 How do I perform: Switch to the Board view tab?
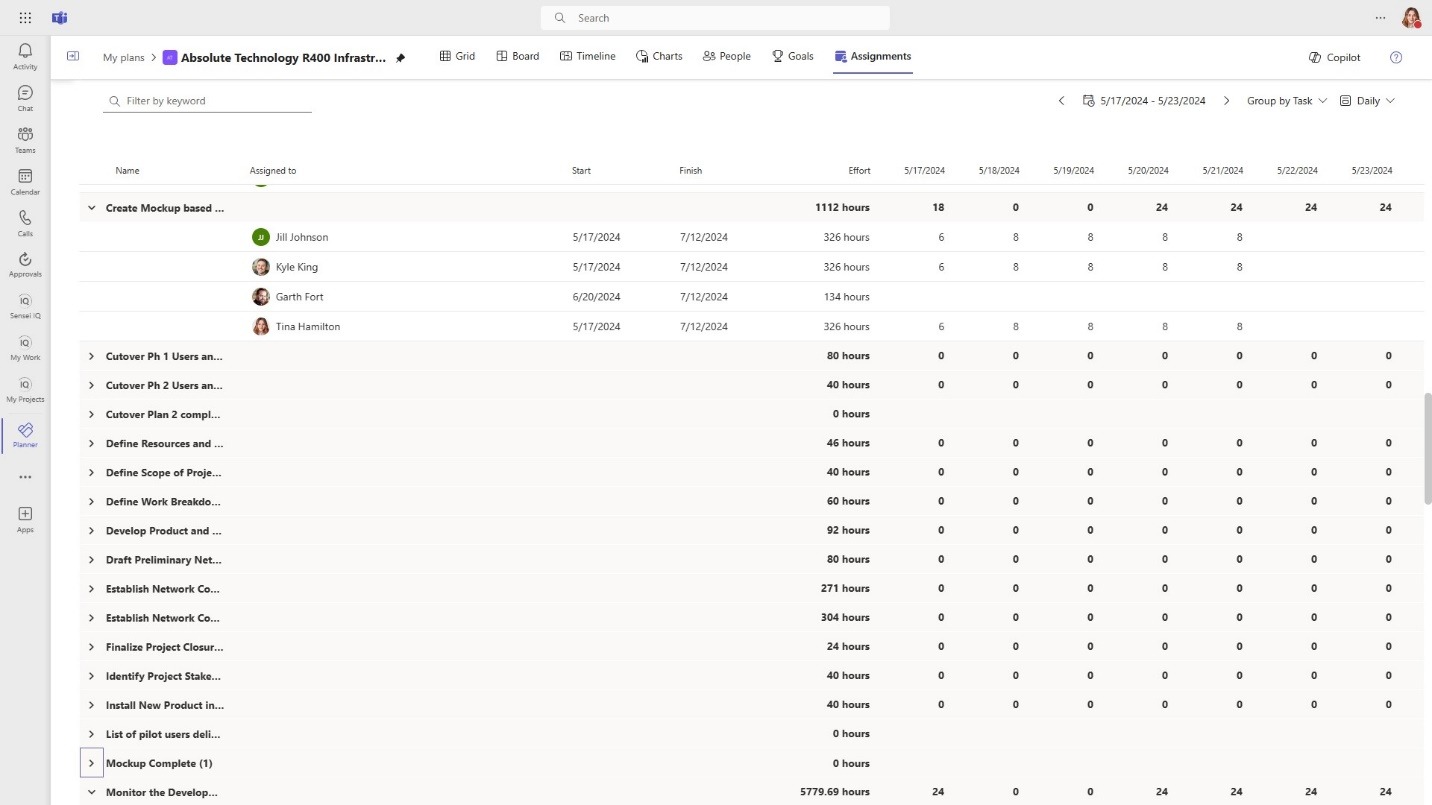518,56
